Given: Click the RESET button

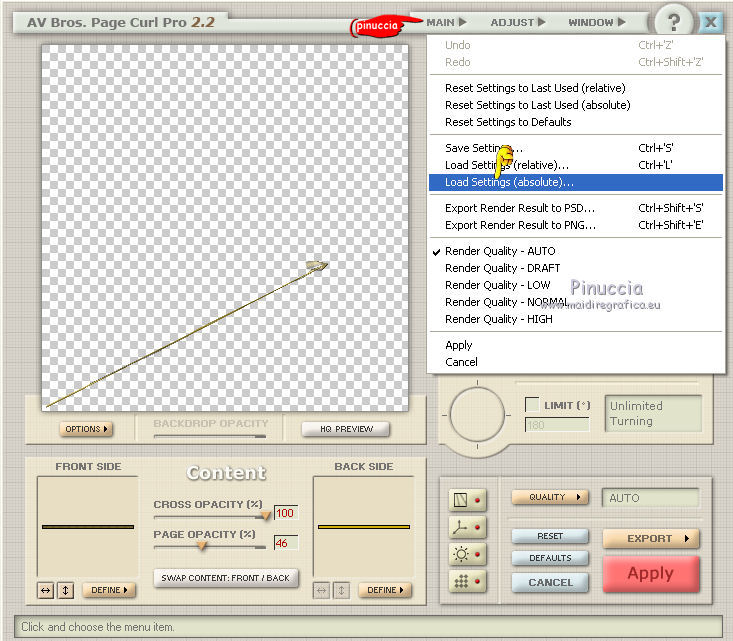Looking at the screenshot, I should 550,536.
